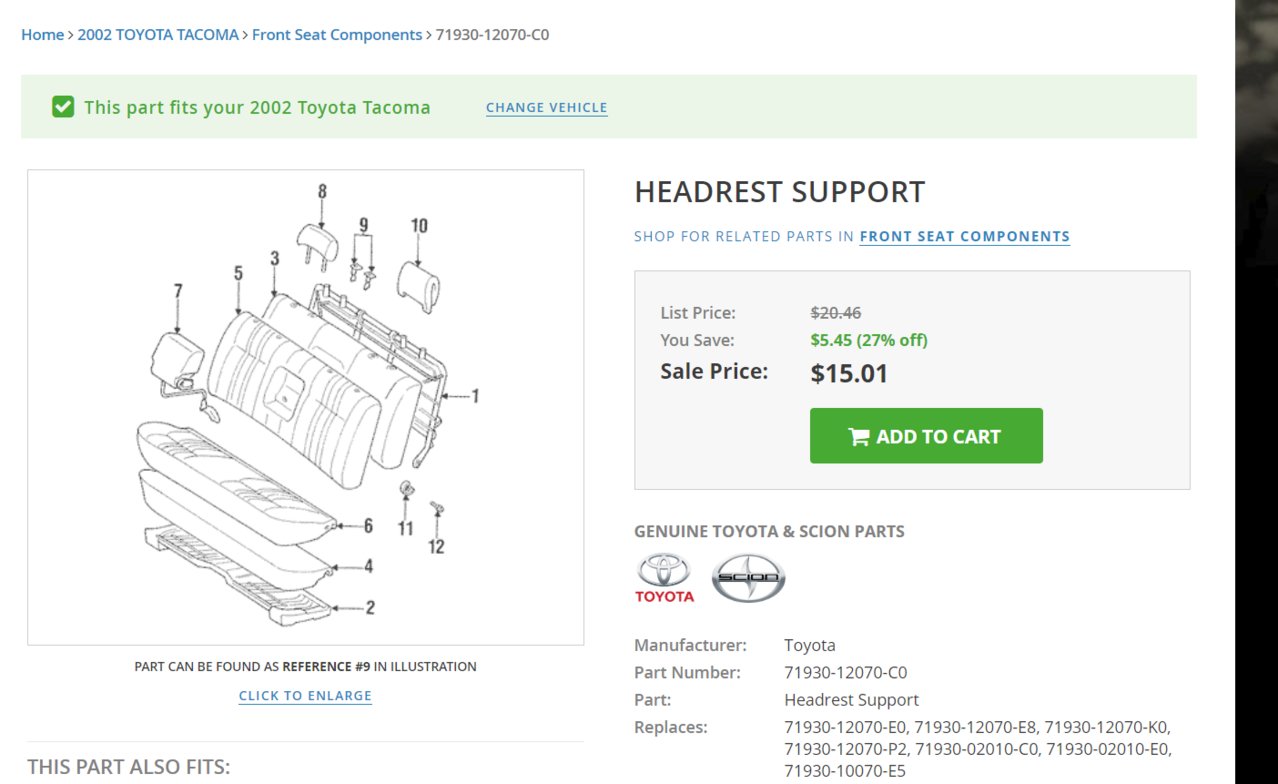Click the Toyota logo icon

click(x=664, y=578)
